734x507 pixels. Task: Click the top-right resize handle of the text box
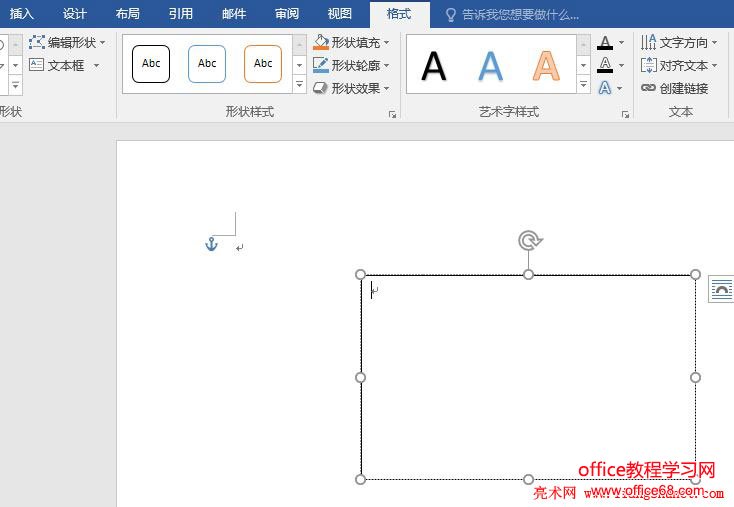[x=696, y=274]
